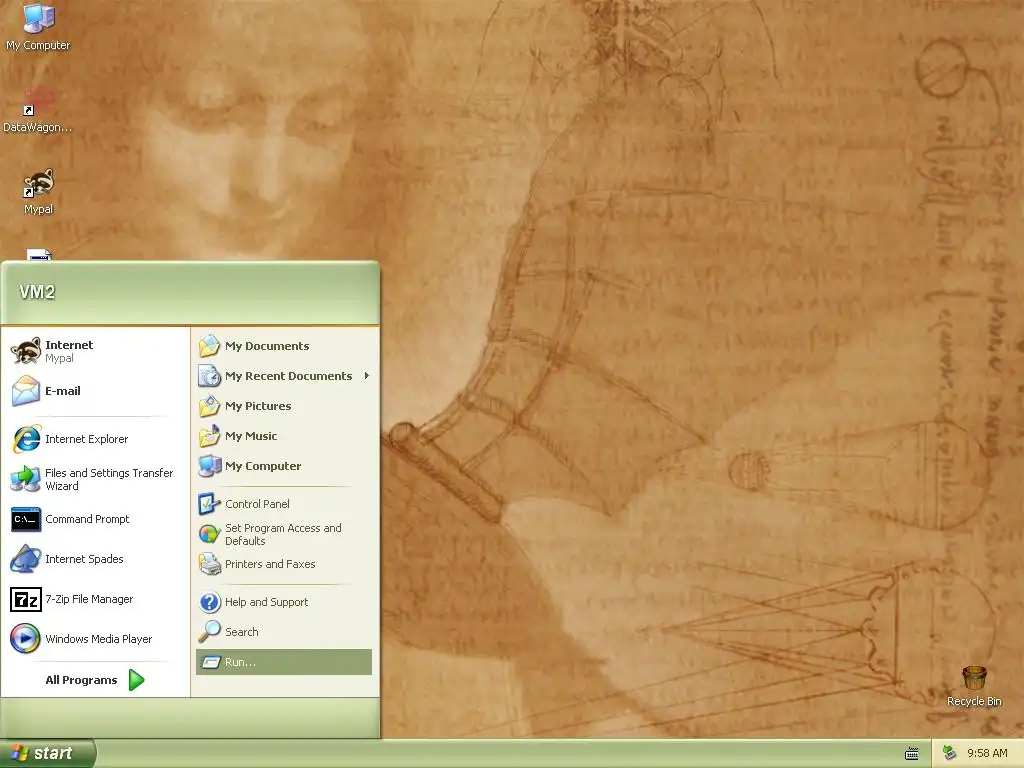Click the Command Prompt icon
The height and width of the screenshot is (768, 1024).
pos(26,519)
